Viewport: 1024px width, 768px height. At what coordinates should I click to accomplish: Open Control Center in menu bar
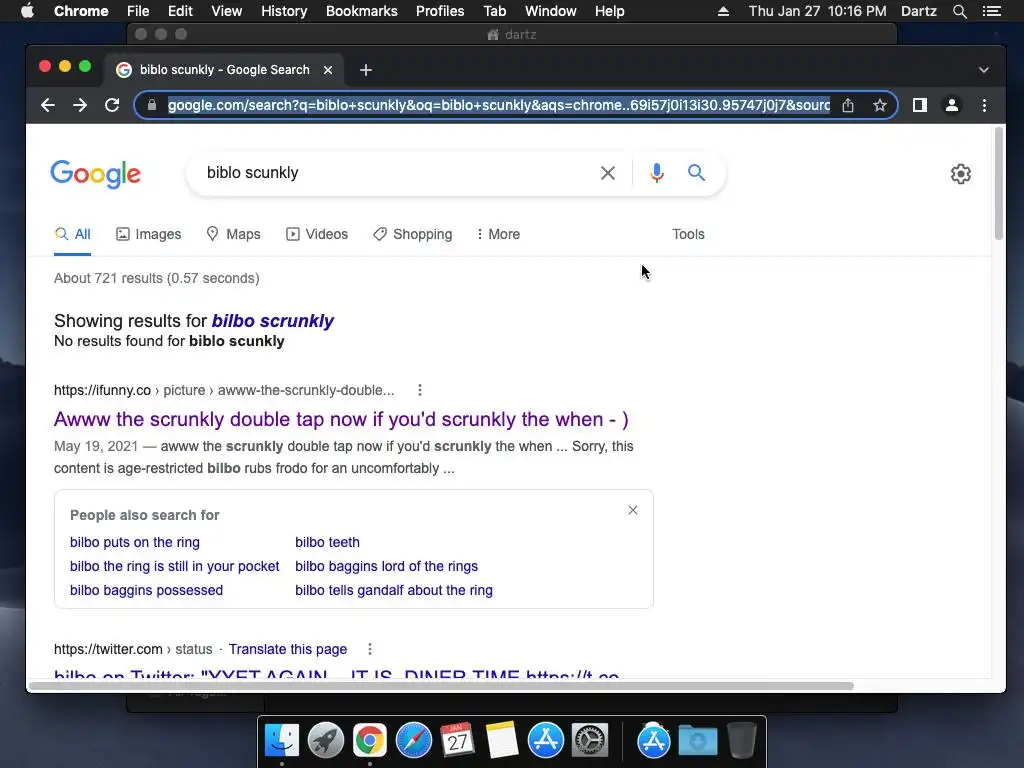992,11
